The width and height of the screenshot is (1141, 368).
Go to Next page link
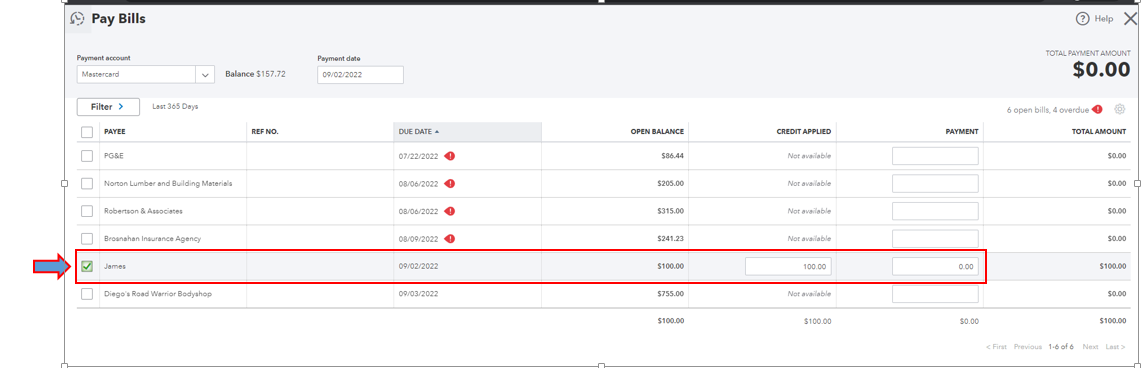1090,347
